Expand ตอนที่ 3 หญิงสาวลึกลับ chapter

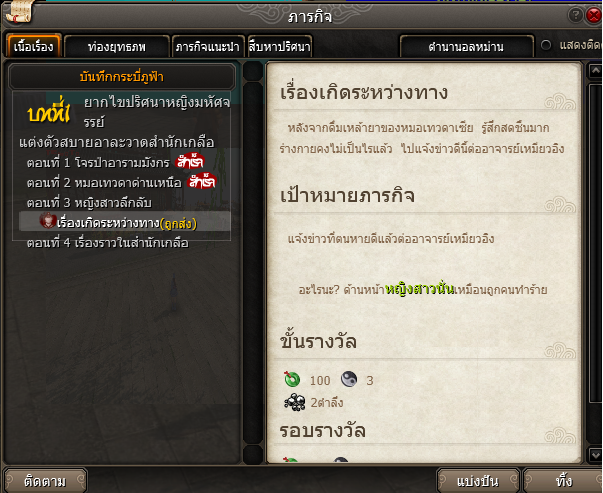pos(89,202)
